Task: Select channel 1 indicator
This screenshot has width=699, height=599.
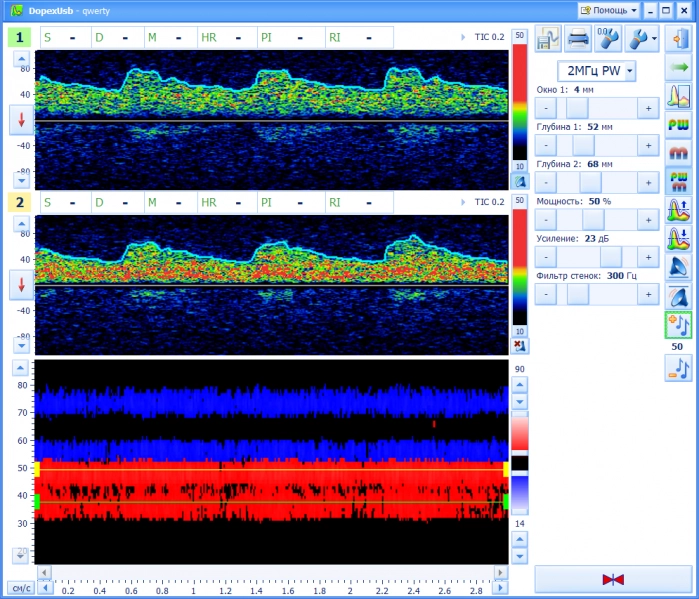Action: tap(19, 37)
